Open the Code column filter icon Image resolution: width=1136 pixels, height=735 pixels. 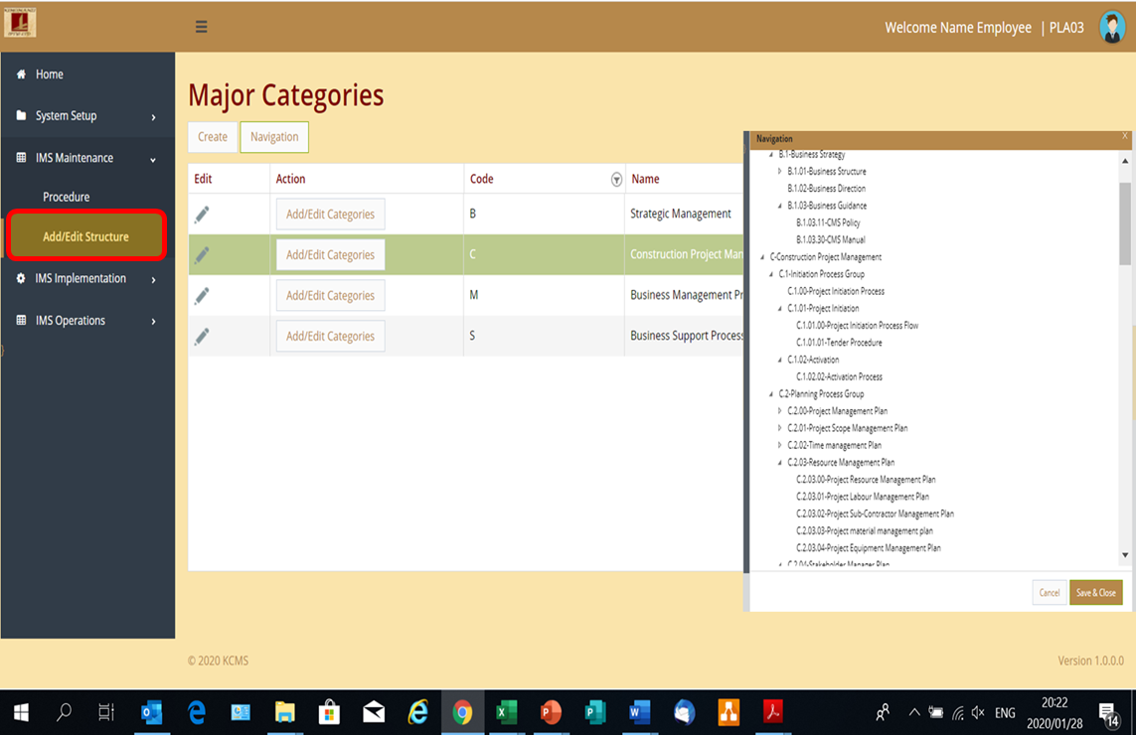coord(616,180)
